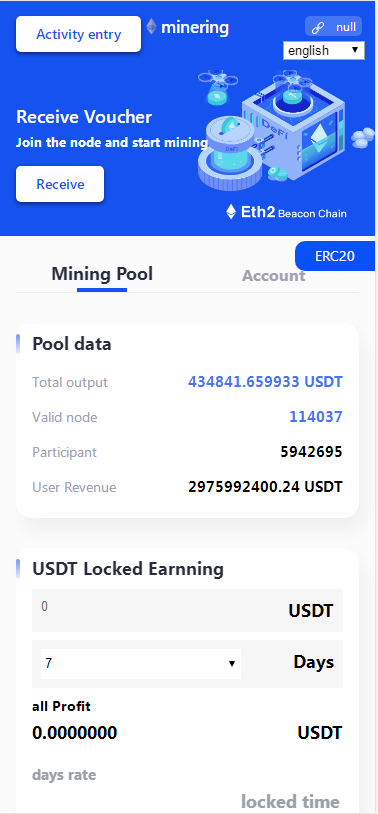Click the Total output value 434841.659933 USDT
This screenshot has width=378, height=814.
click(x=265, y=382)
